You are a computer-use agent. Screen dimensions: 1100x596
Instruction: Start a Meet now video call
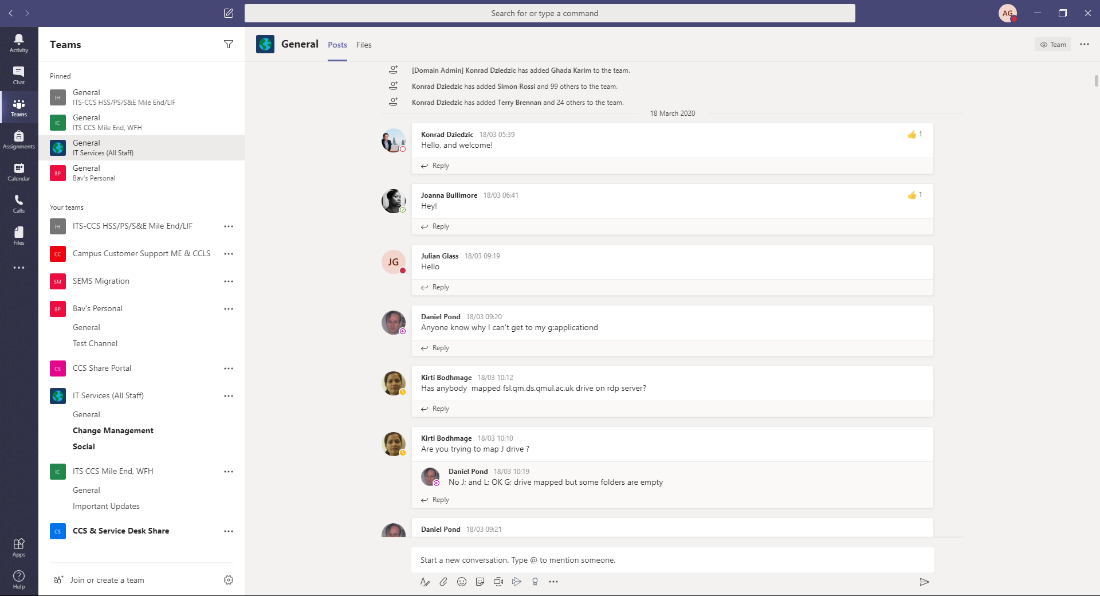498,581
